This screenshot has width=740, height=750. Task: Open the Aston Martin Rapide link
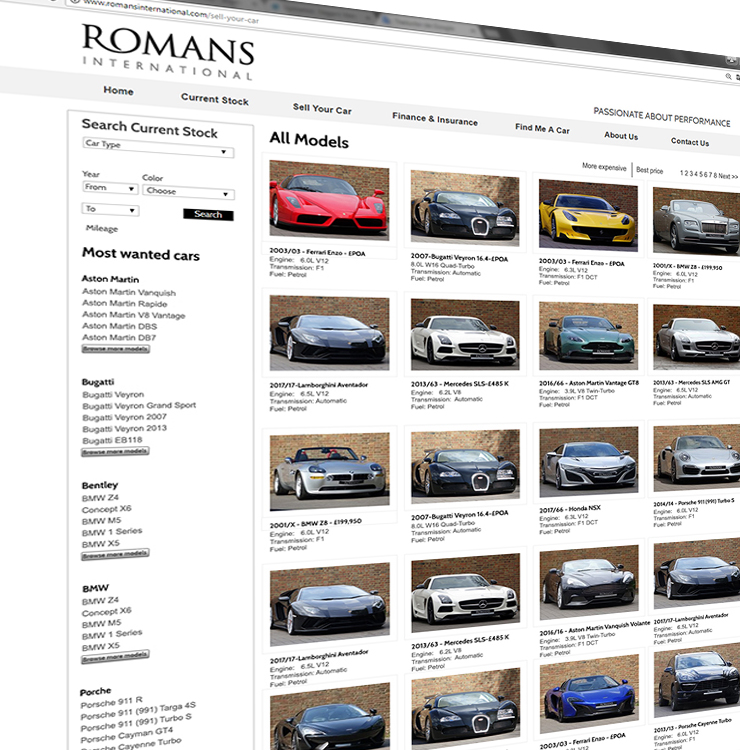click(125, 303)
